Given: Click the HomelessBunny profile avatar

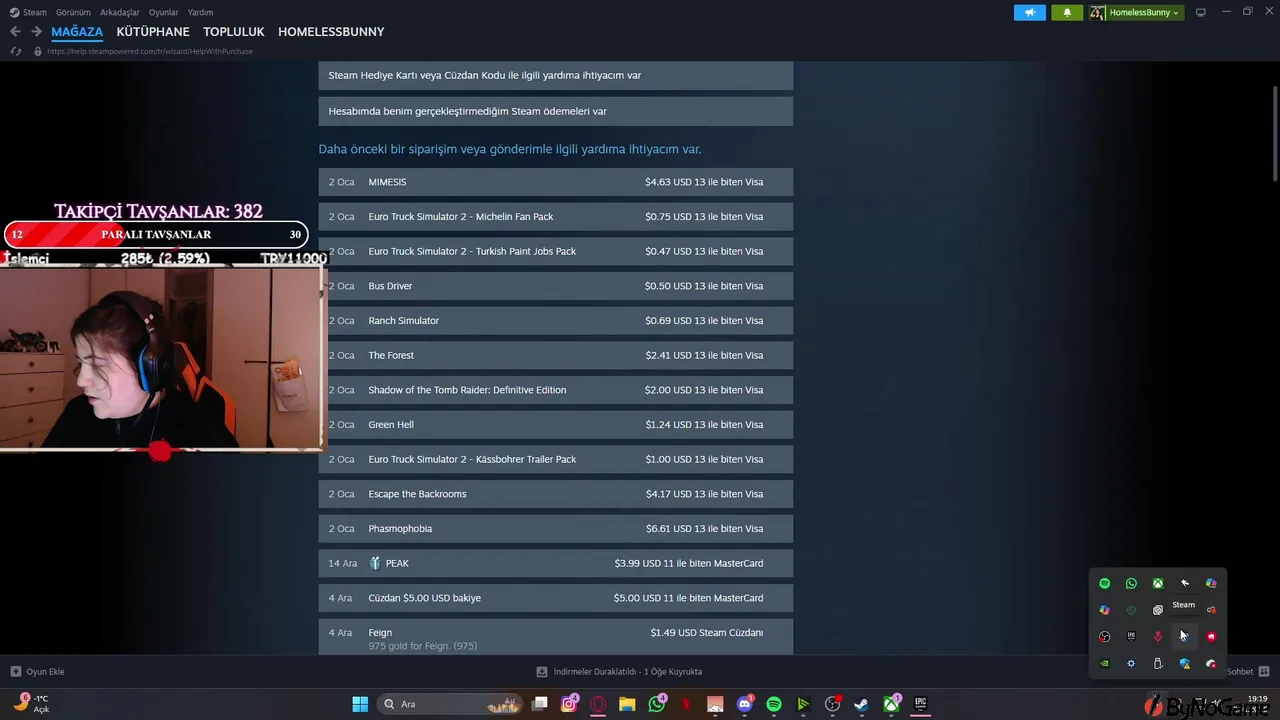Looking at the screenshot, I should point(1097,12).
